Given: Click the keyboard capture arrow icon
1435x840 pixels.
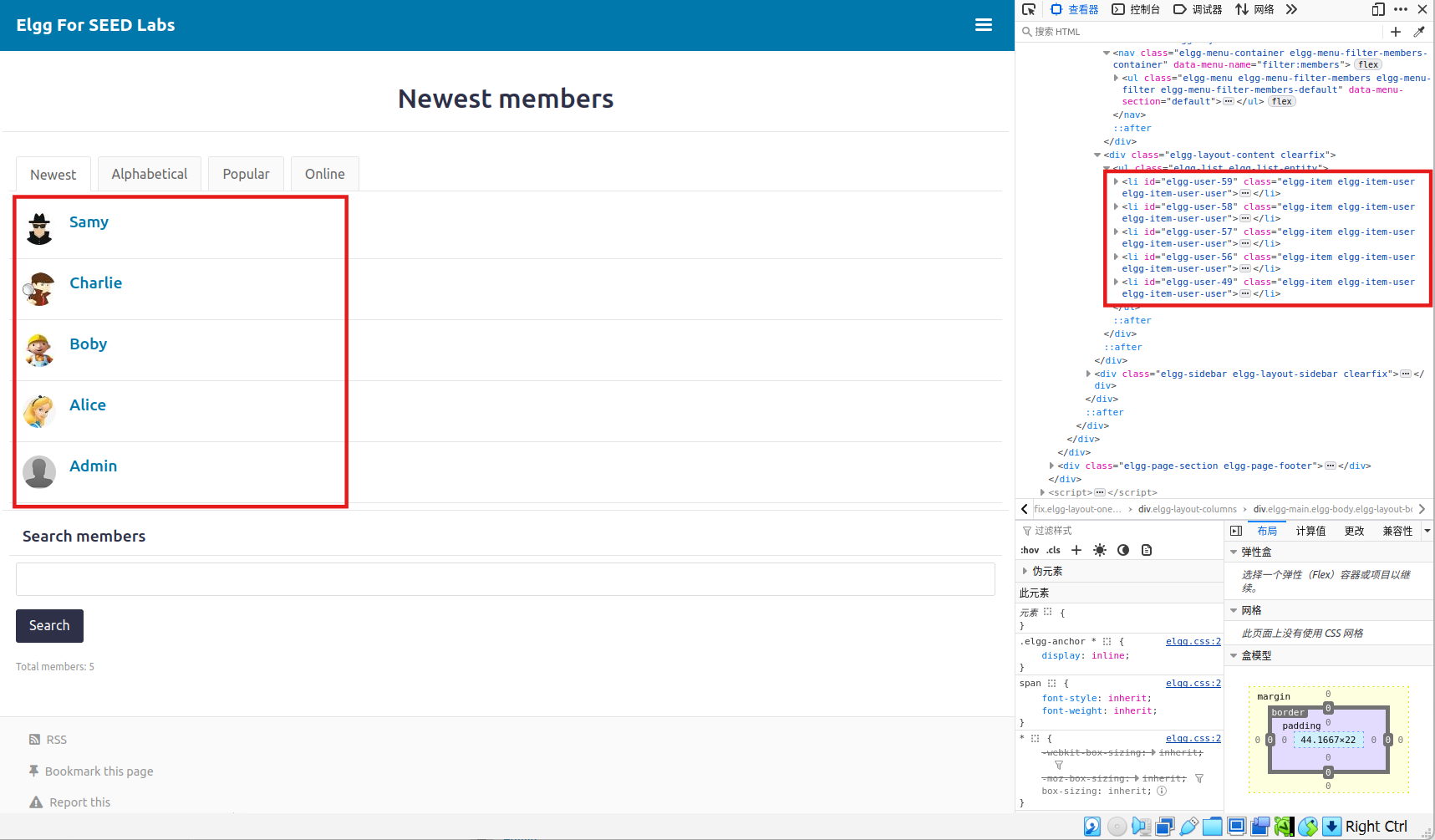Looking at the screenshot, I should pos(1332,827).
